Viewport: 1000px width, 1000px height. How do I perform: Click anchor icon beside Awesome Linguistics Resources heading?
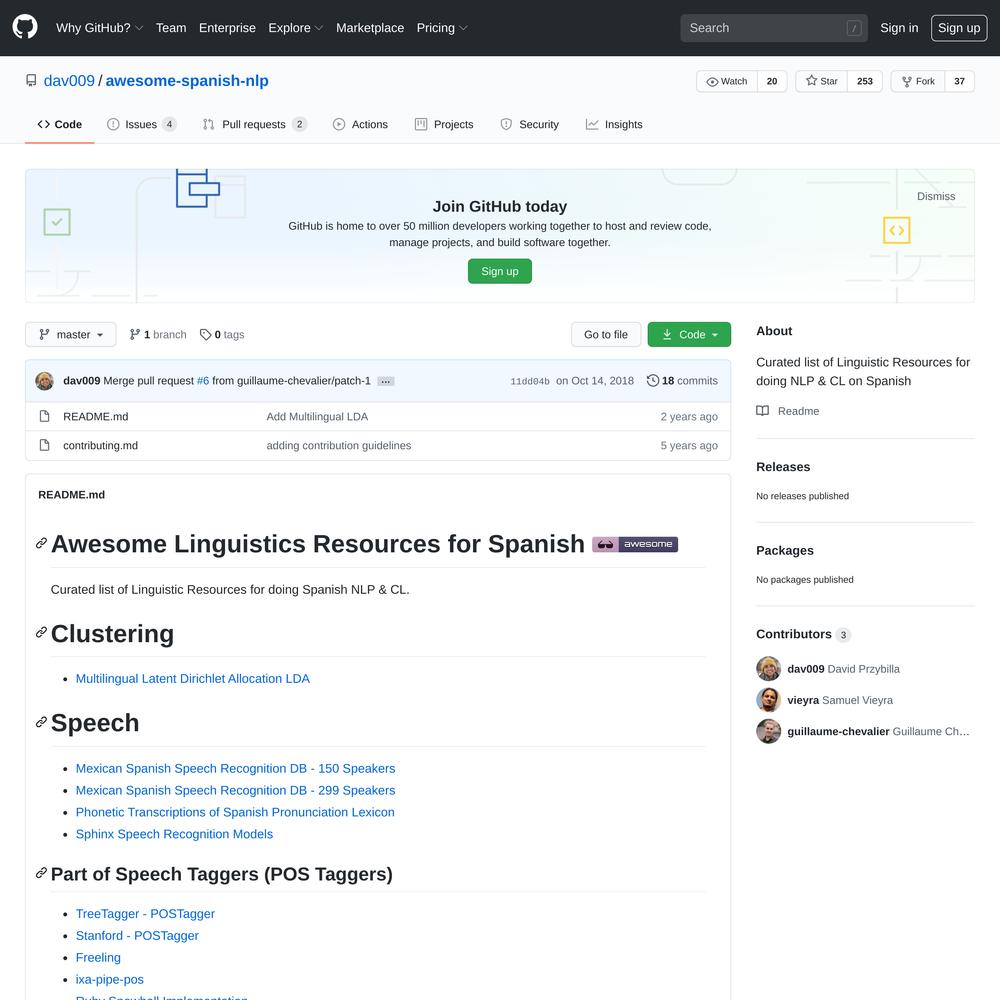pyautogui.click(x=41, y=543)
